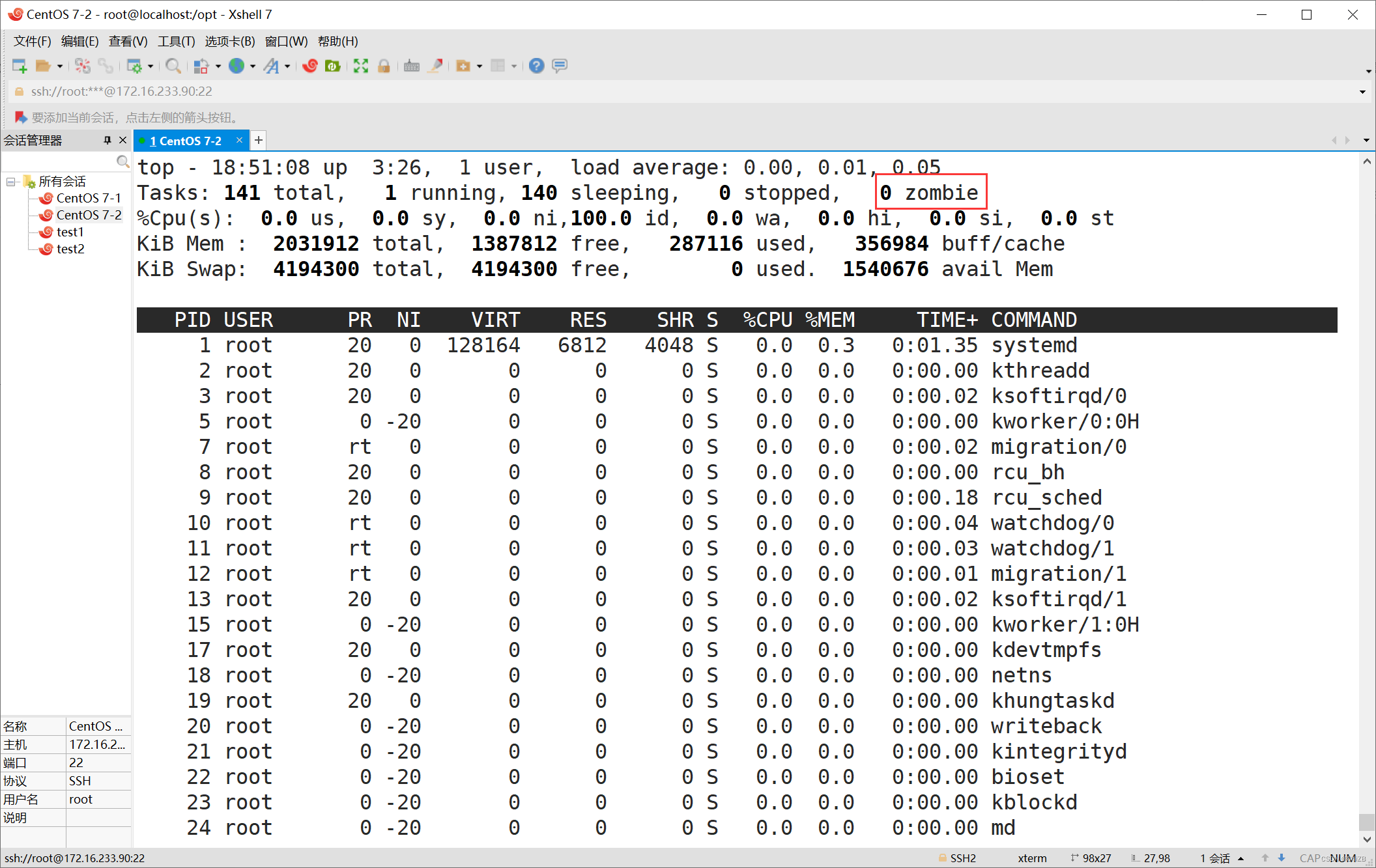The width and height of the screenshot is (1376, 868).
Task: Select test1 in session tree
Action: pos(70,232)
